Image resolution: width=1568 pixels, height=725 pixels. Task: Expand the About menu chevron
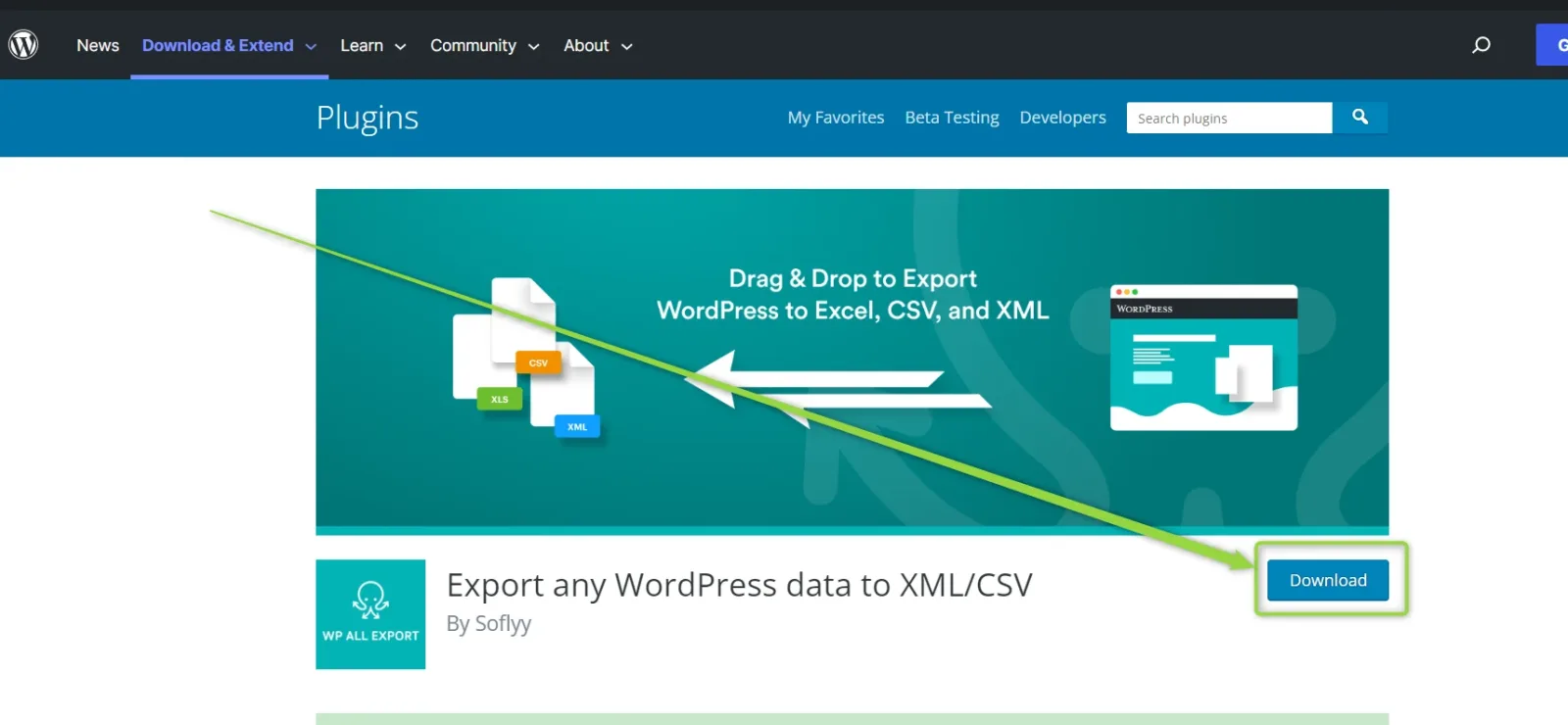(x=626, y=46)
